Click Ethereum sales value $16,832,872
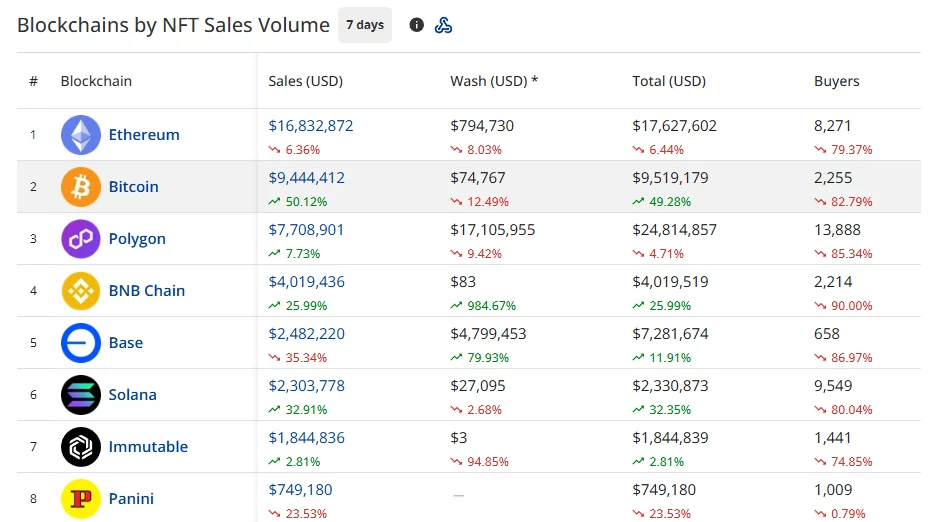 click(311, 126)
